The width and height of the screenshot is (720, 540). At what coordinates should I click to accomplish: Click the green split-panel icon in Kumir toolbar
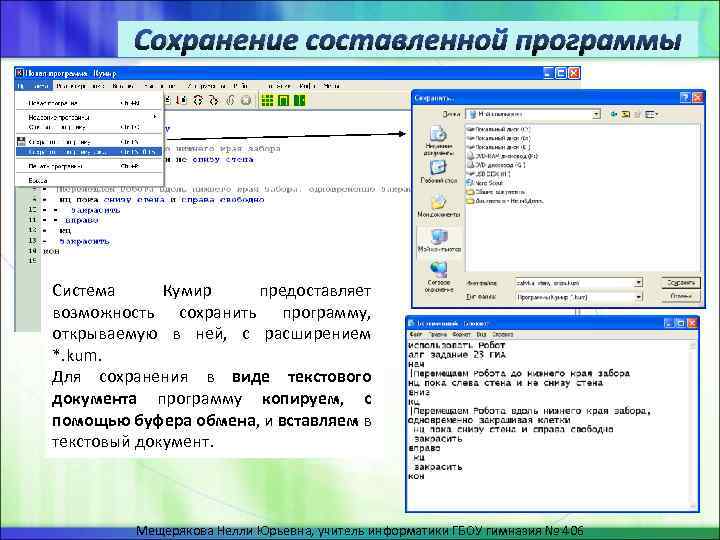click(299, 101)
